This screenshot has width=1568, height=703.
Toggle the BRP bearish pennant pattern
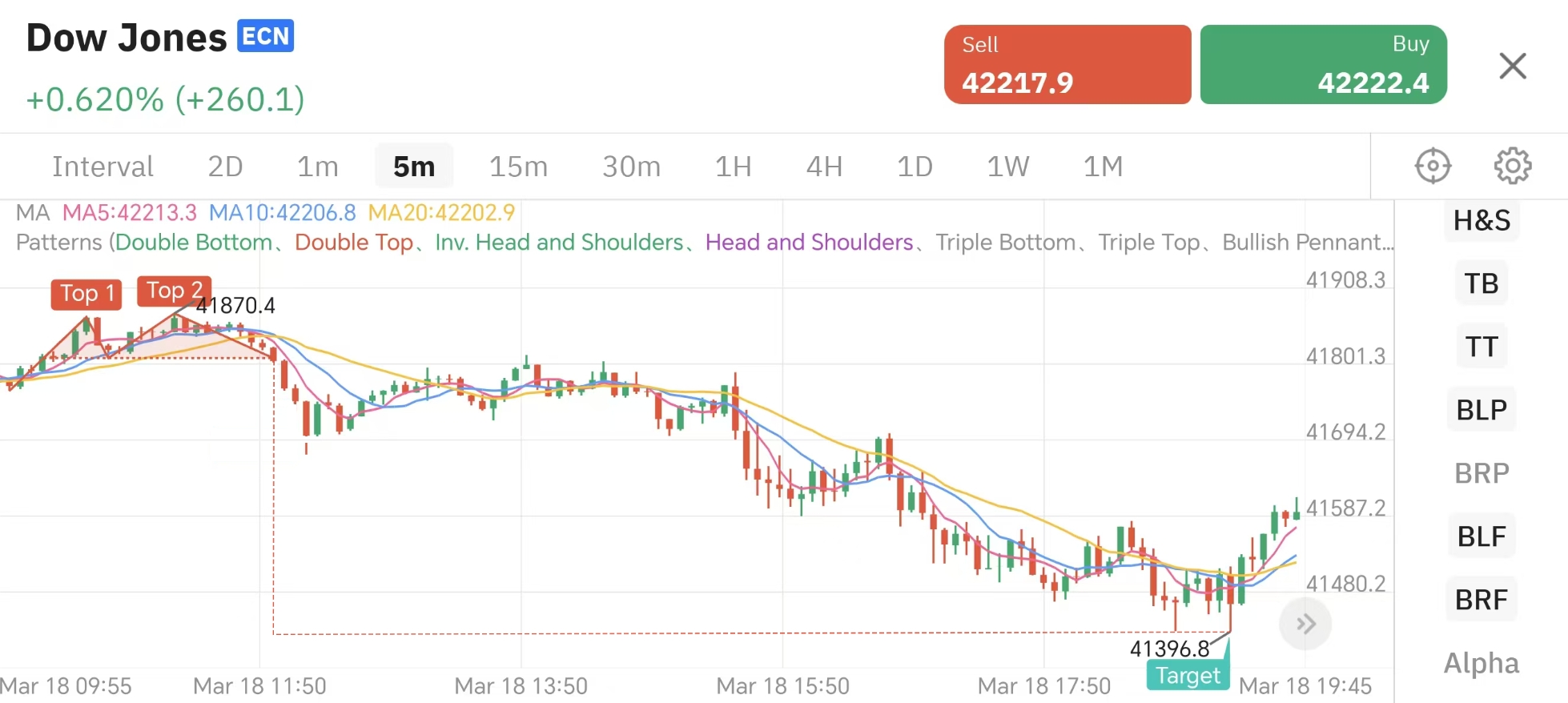[1482, 473]
